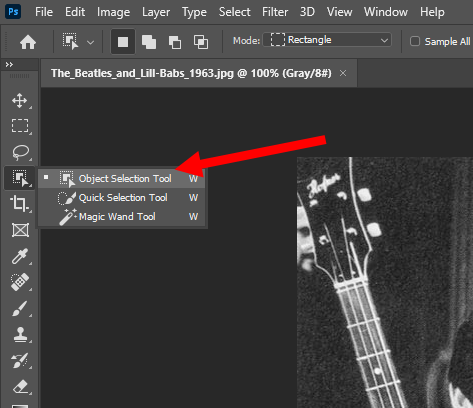Viewport: 473px width, 408px height.
Task: Open the Image menu
Action: coord(113,12)
